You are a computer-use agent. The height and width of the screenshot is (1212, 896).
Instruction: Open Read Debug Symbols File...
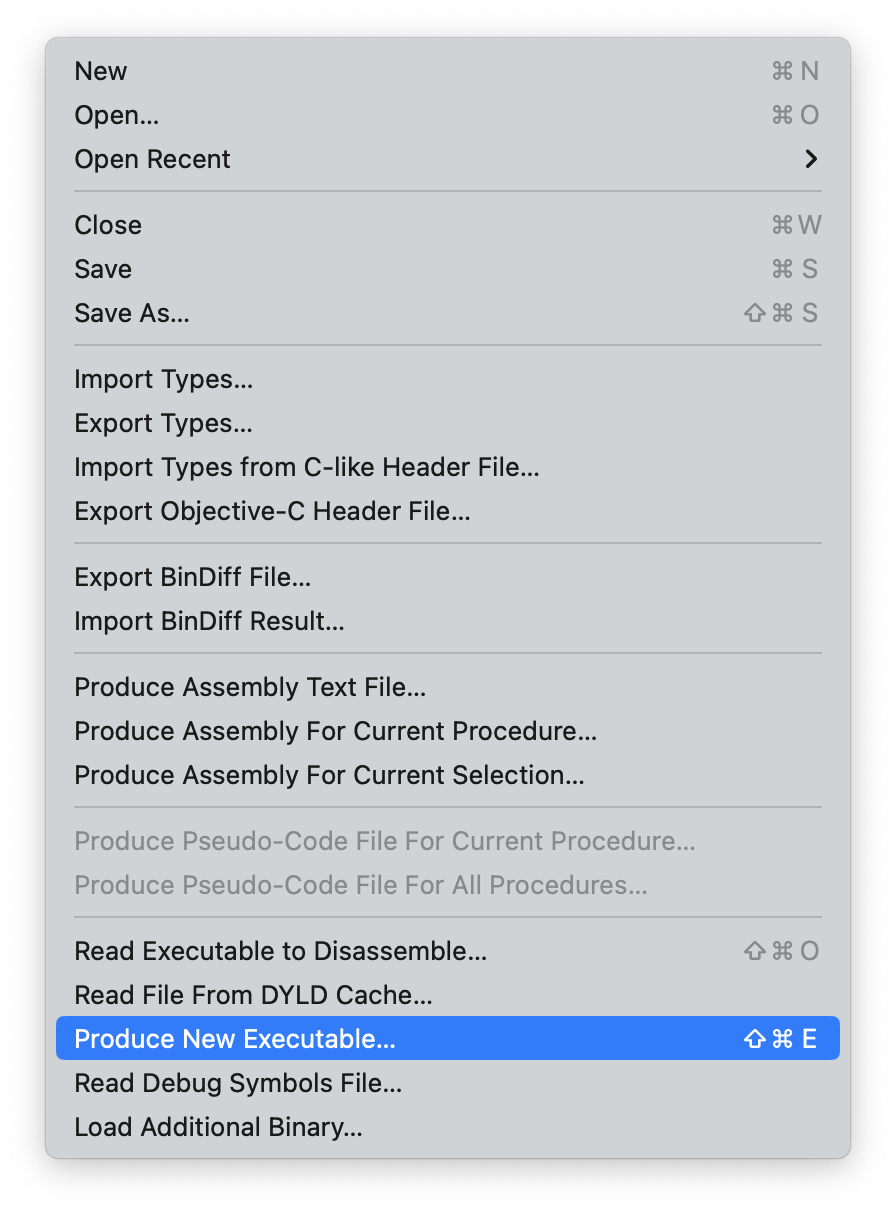click(x=238, y=1083)
